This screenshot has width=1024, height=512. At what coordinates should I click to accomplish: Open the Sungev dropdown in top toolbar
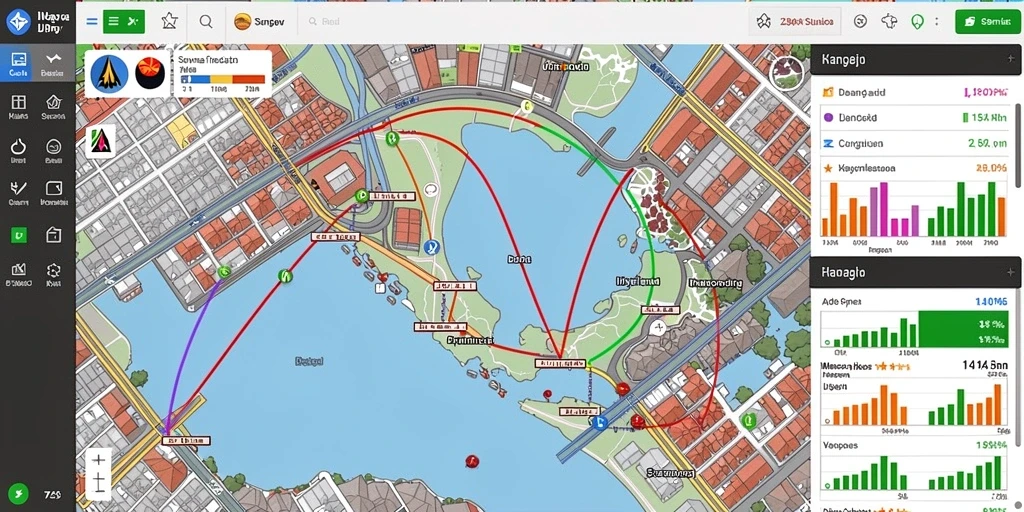(x=260, y=22)
